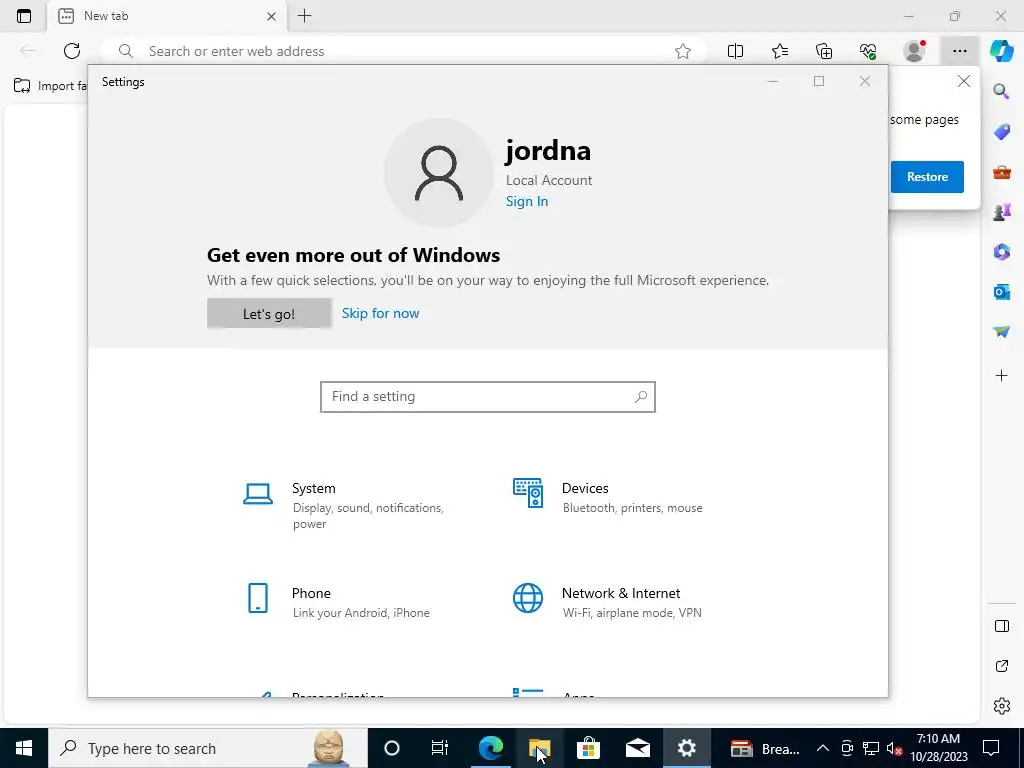Screen dimensions: 1024x768
Task: Click the Phone icon in Settings
Action: click(x=258, y=598)
